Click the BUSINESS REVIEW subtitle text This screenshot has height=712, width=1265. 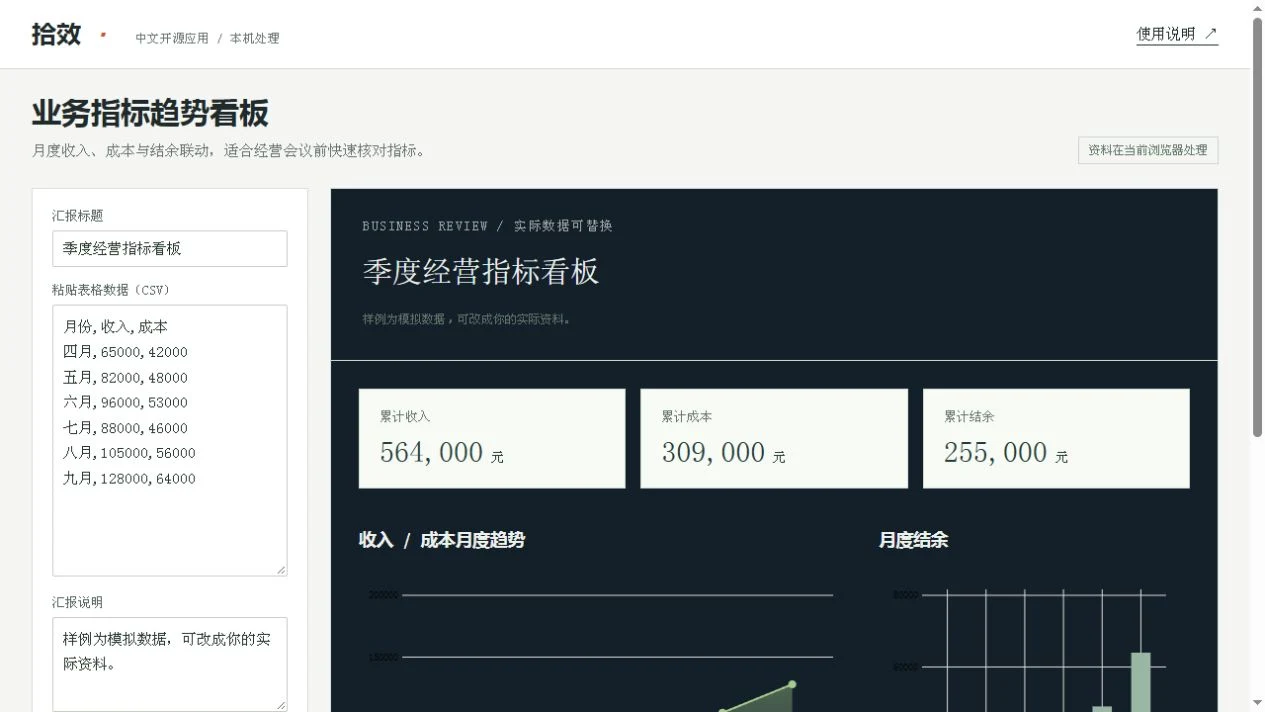tap(487, 226)
